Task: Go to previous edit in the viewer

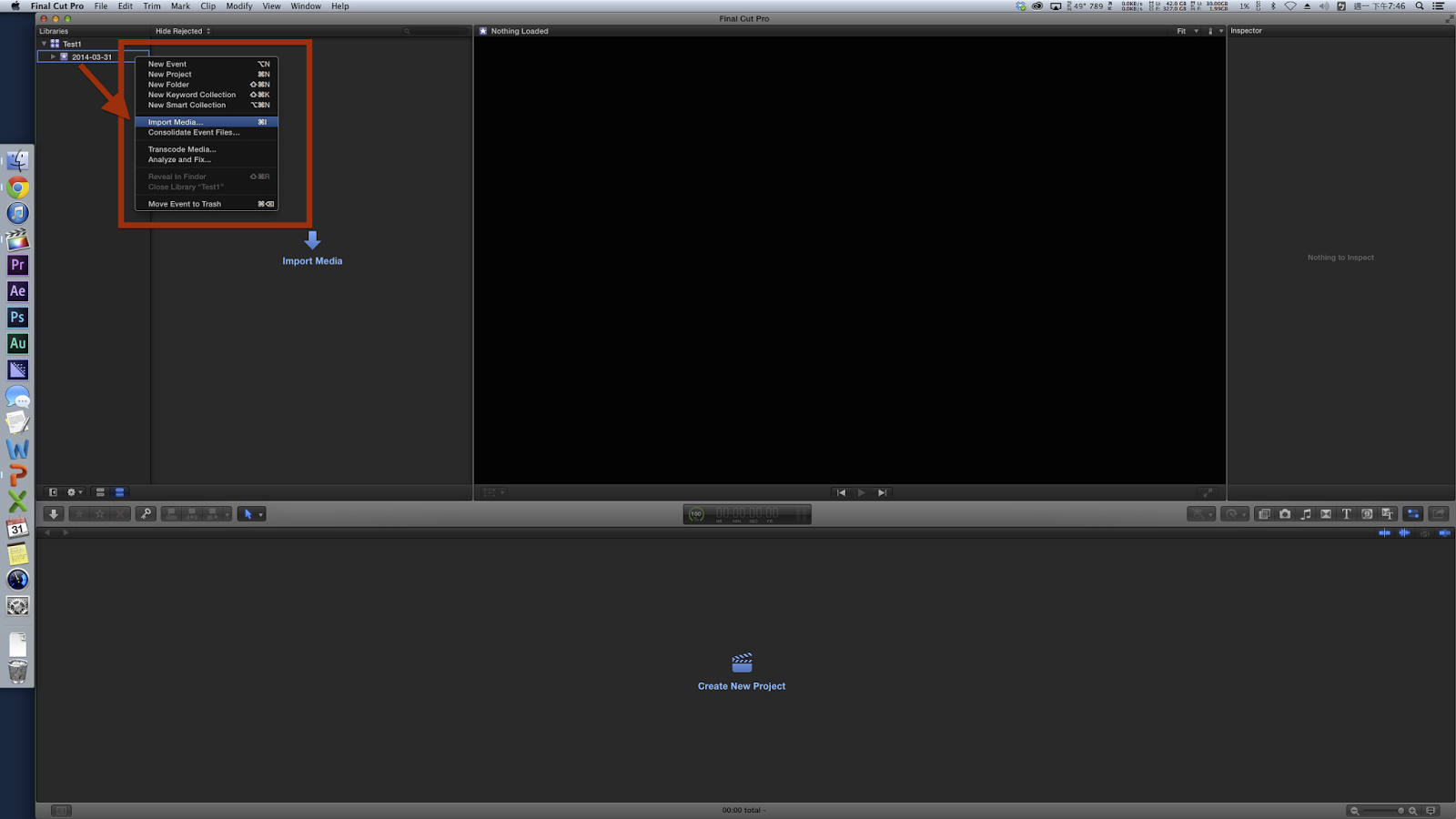Action: click(x=841, y=492)
